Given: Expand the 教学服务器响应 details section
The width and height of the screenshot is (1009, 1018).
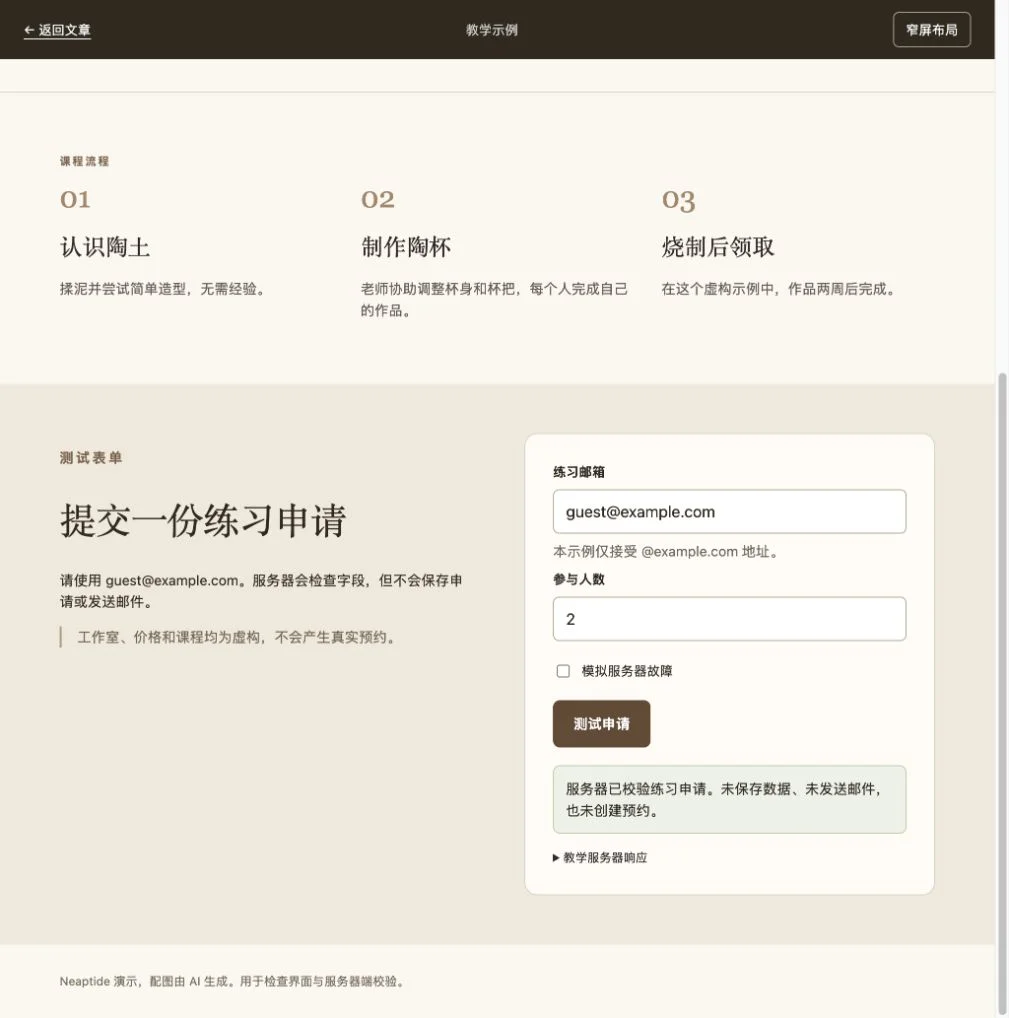Looking at the screenshot, I should [x=600, y=858].
